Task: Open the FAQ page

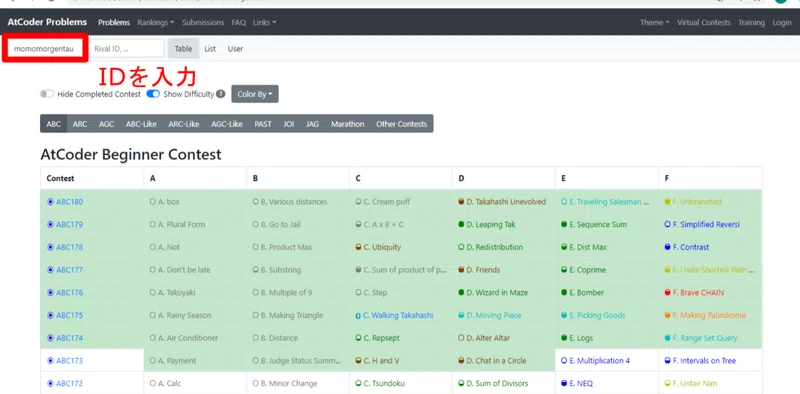Action: 239,22
